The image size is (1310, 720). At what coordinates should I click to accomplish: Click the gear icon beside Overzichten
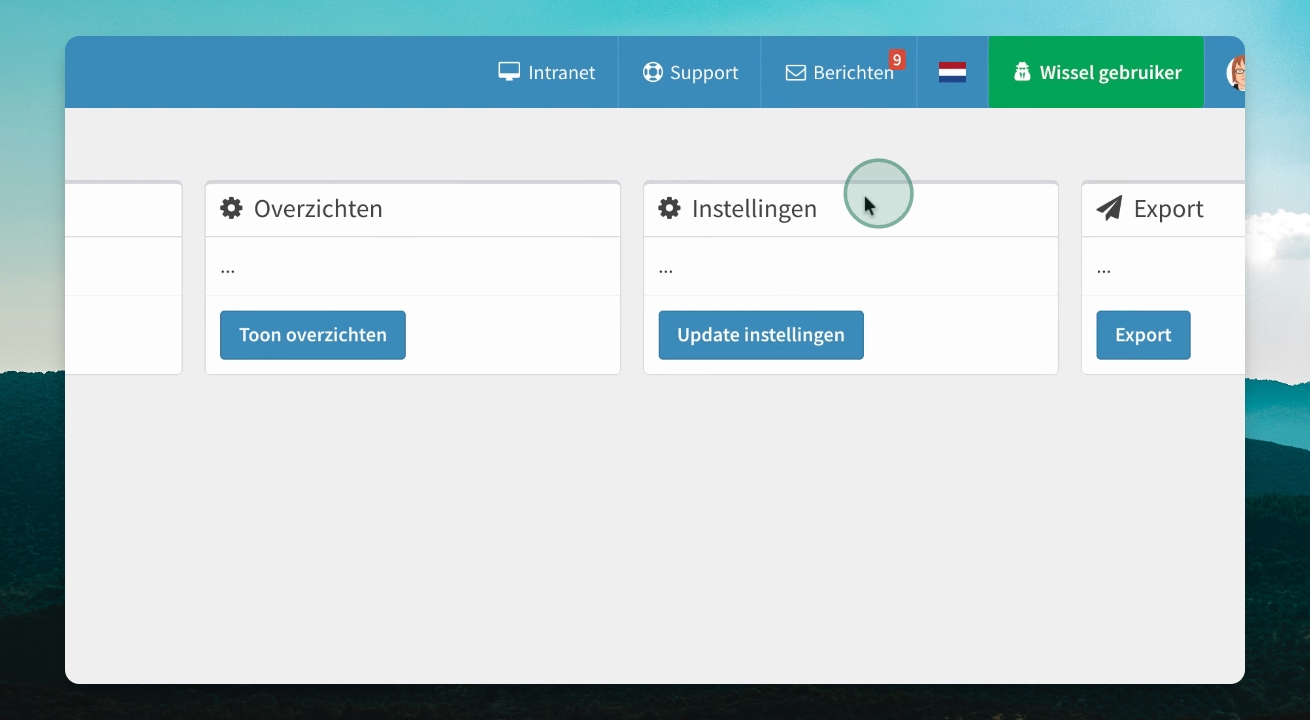point(232,208)
